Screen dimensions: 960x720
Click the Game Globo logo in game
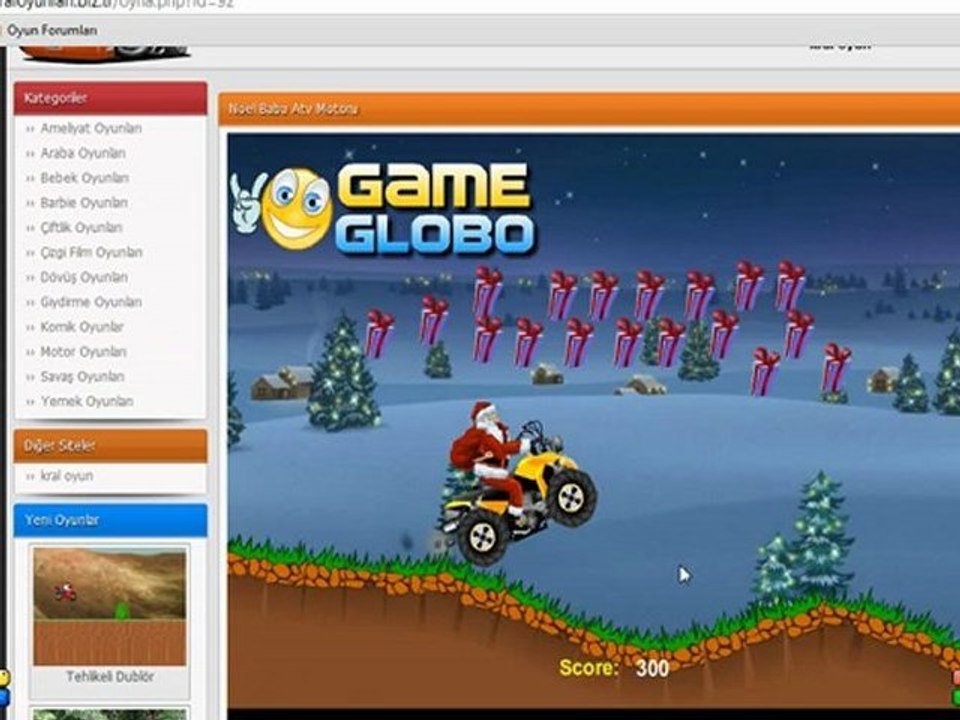(x=383, y=209)
